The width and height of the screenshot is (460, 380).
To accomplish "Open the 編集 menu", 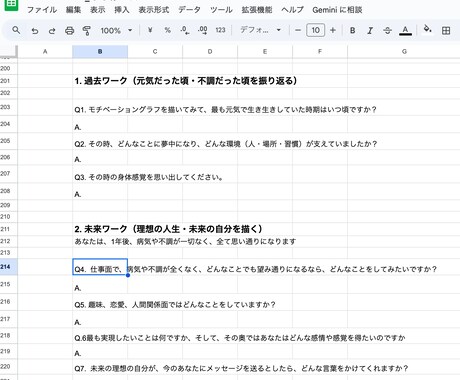I will pos(73,10).
